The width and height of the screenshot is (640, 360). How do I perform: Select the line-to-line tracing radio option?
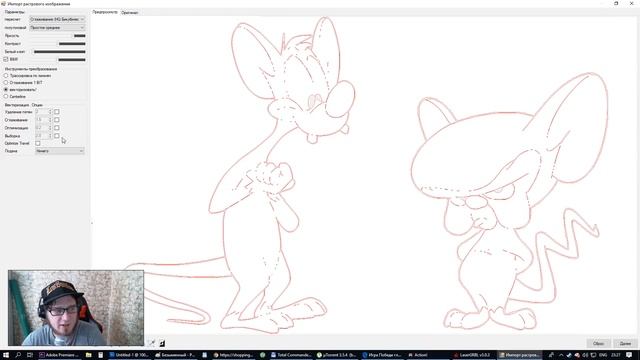coord(28,76)
